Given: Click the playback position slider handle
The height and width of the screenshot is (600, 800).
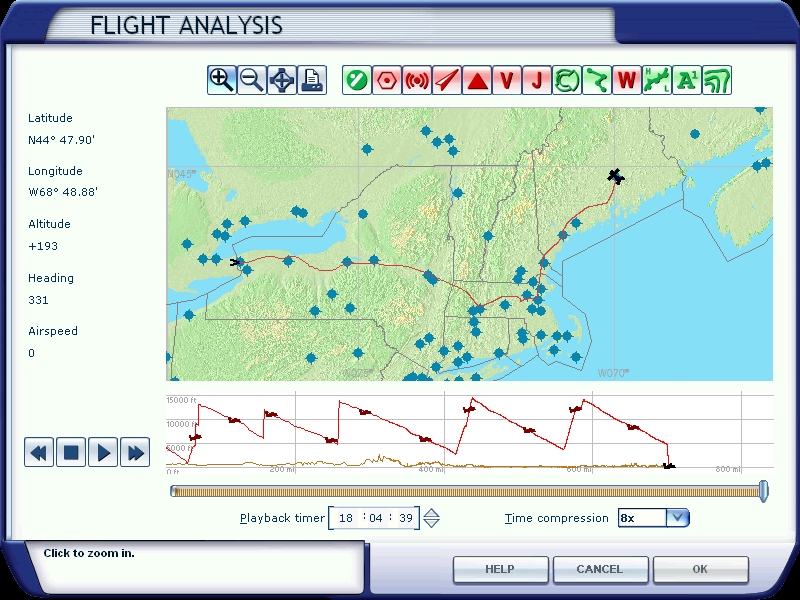Looking at the screenshot, I should [x=763, y=491].
